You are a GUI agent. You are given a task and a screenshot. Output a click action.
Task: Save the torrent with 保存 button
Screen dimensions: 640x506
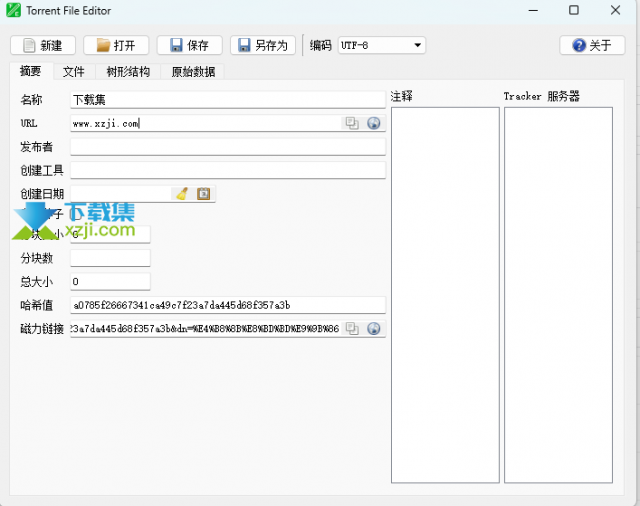(x=189, y=45)
